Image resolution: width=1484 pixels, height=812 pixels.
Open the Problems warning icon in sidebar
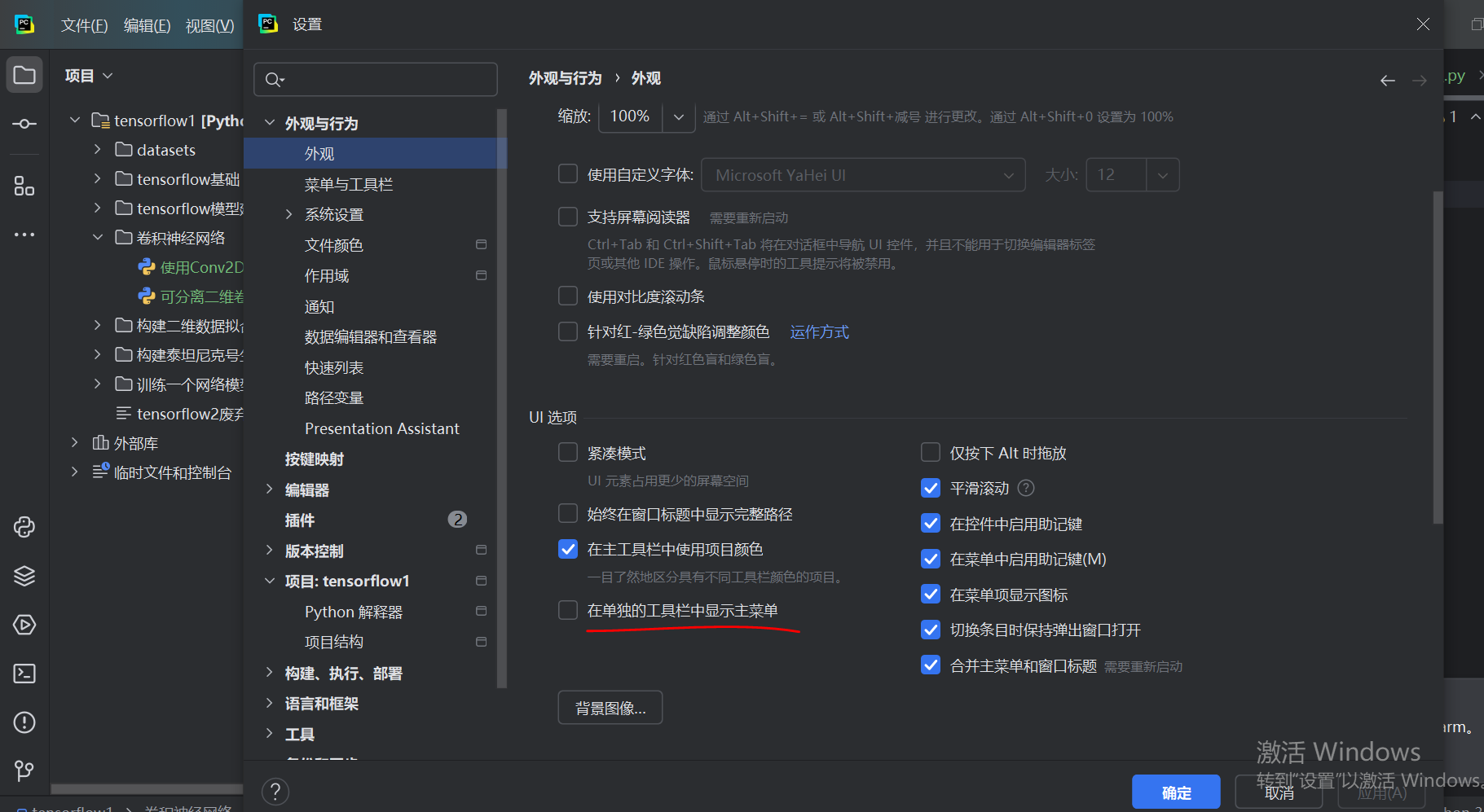pos(24,722)
